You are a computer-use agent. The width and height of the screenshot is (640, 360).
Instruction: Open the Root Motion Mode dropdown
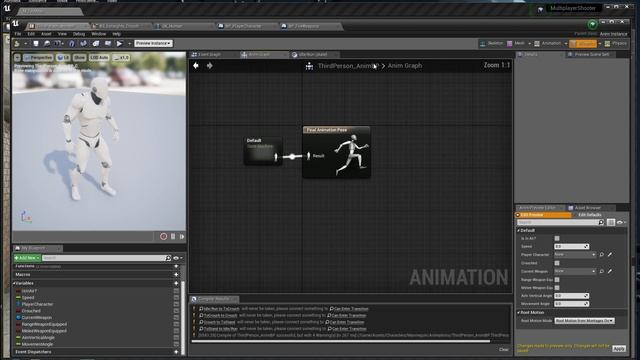point(584,321)
